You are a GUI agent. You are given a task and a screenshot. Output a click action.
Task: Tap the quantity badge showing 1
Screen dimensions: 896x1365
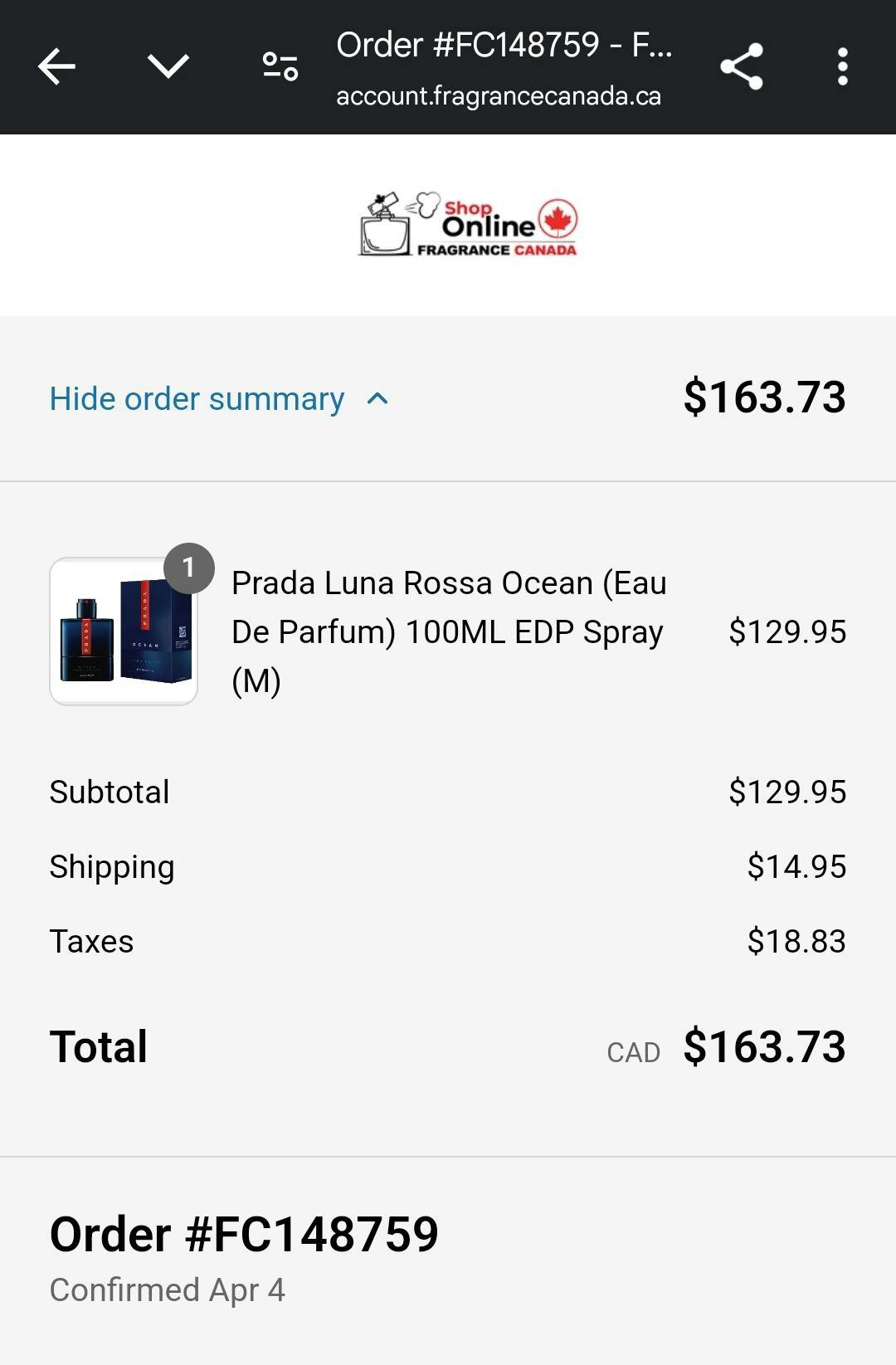(189, 568)
